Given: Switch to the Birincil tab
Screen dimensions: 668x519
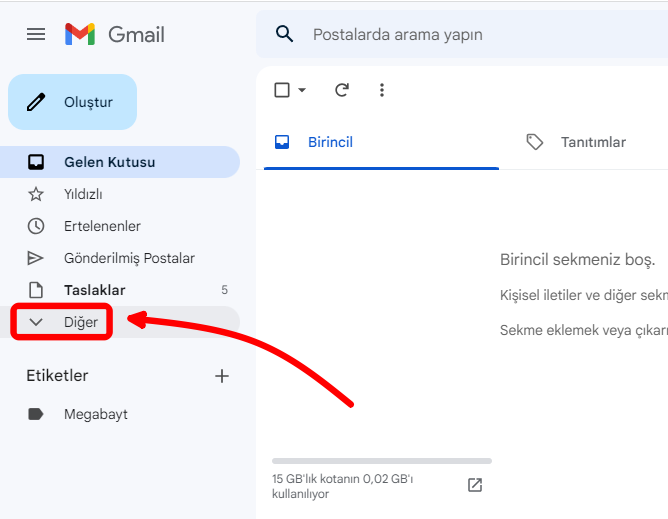Looking at the screenshot, I should 330,142.
